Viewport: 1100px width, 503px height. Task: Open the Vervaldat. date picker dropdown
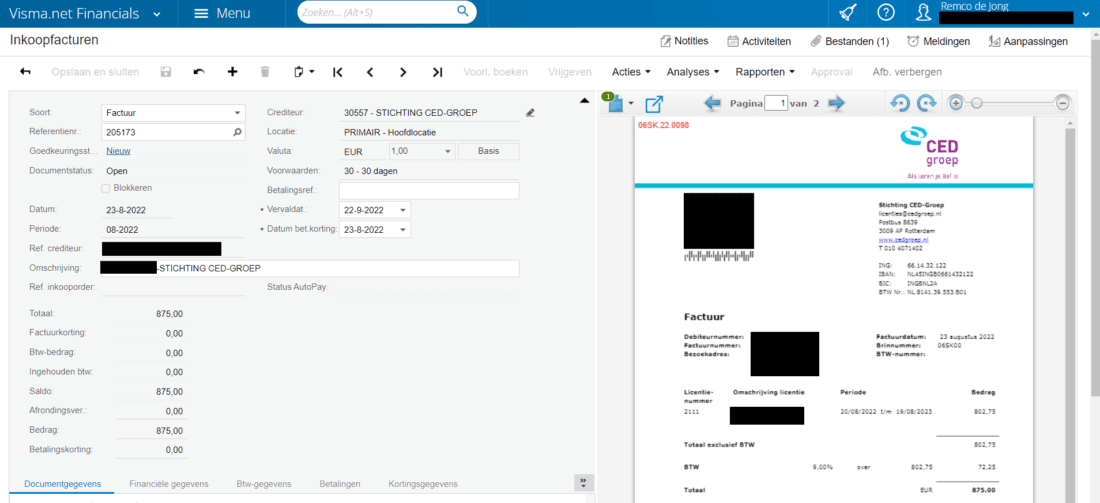coord(402,210)
